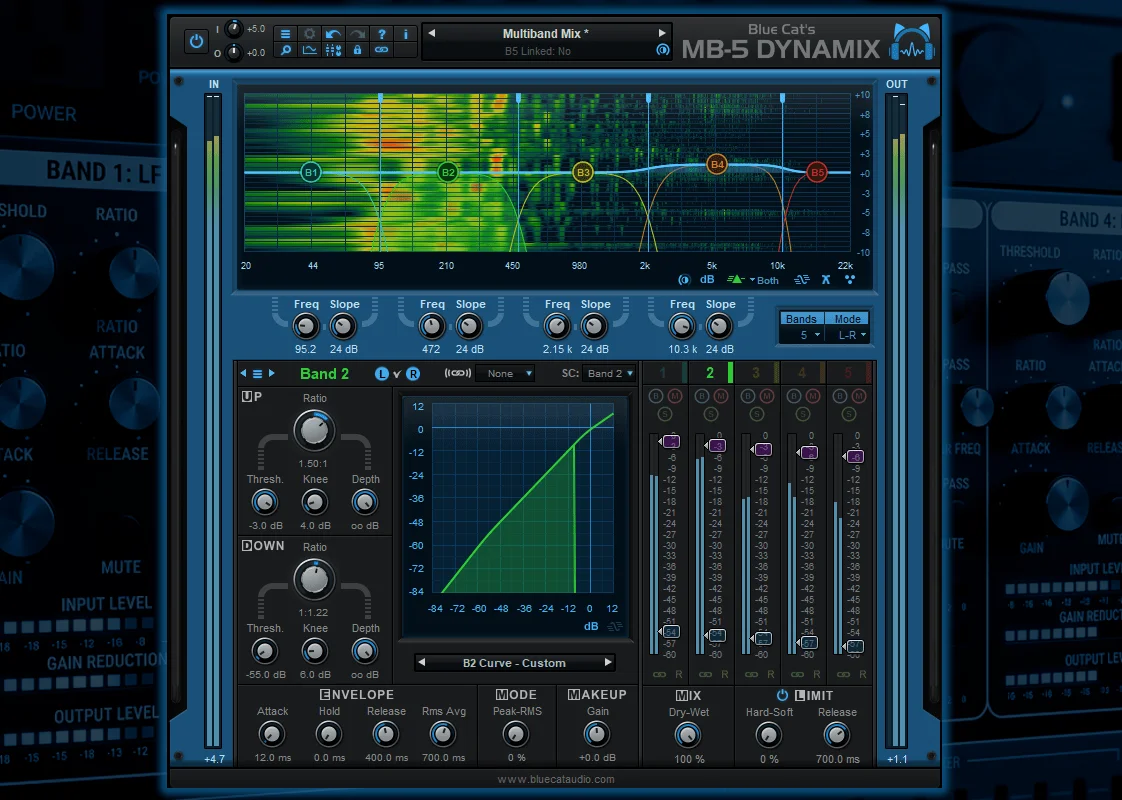1122x800 pixels.
Task: Click band 2 purple threshold slider handle
Action: (716, 446)
